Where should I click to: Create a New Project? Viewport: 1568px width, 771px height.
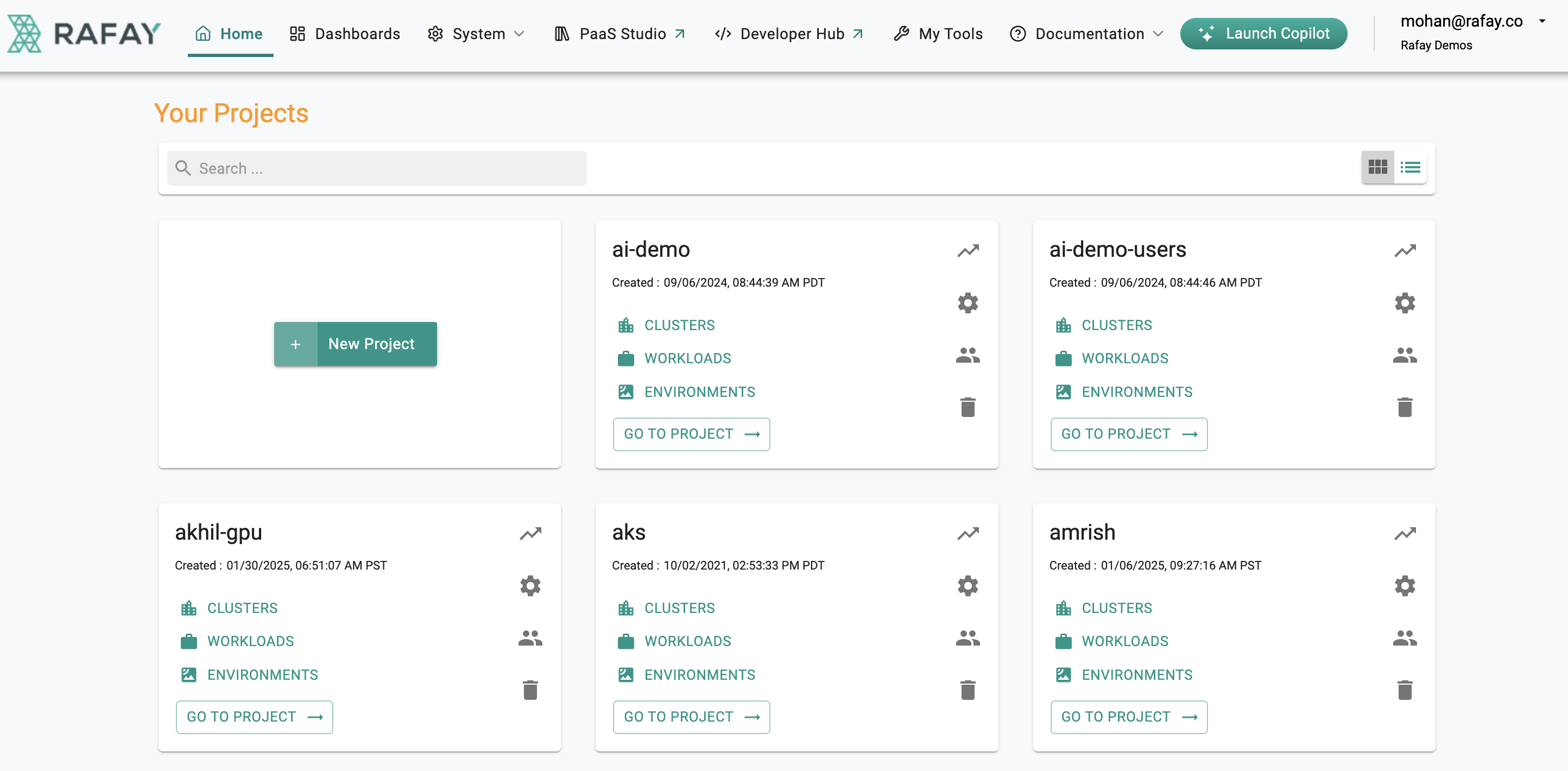tap(356, 344)
